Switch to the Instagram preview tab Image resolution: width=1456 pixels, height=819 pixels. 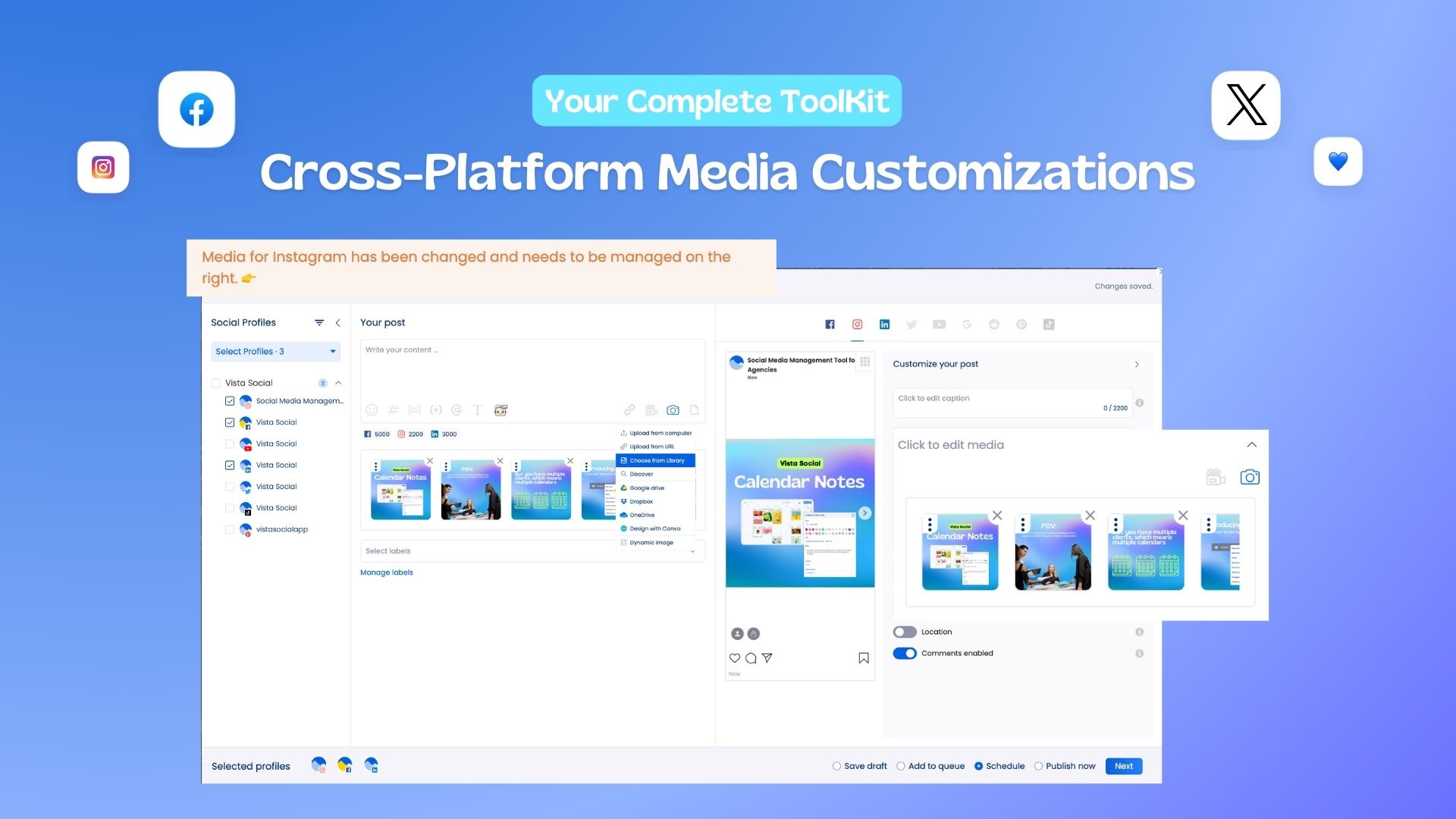pyautogui.click(x=857, y=324)
